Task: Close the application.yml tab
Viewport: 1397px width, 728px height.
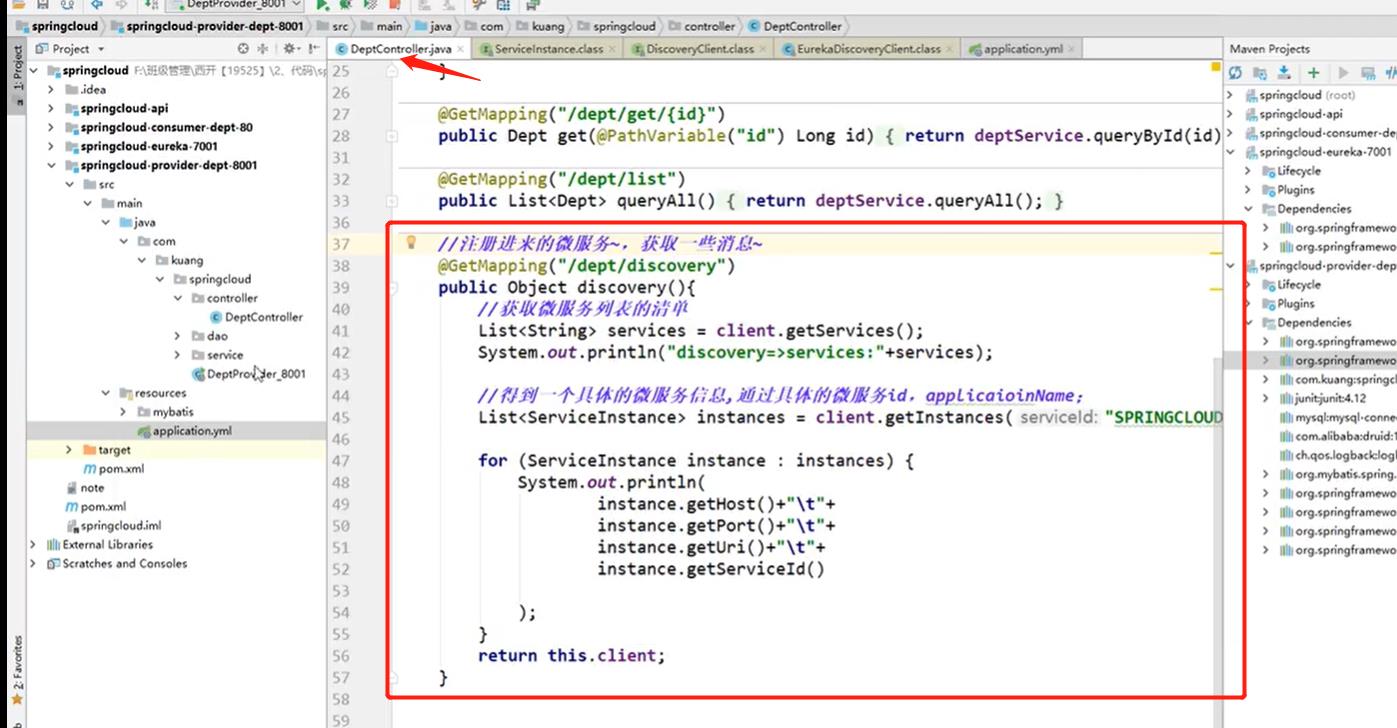Action: (1072, 49)
